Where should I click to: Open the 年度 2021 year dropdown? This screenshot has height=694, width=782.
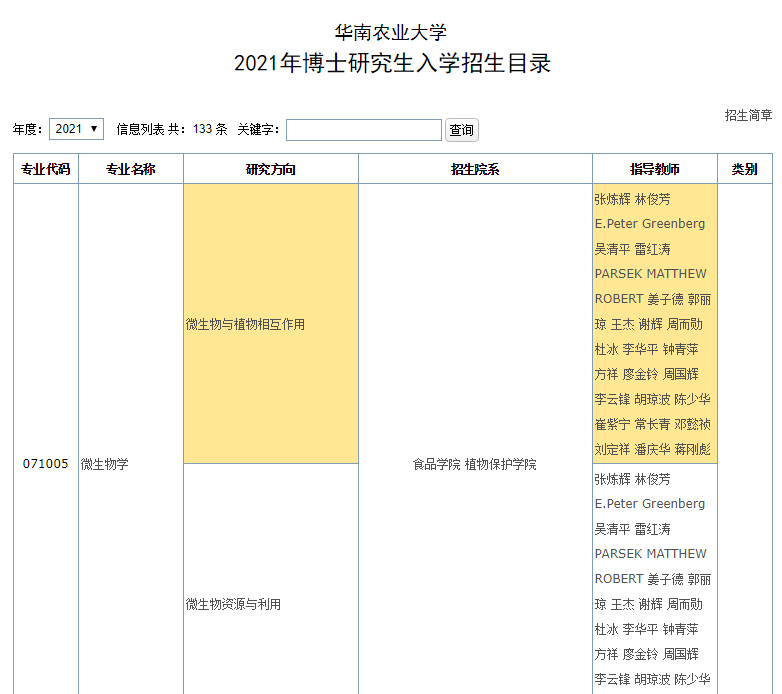point(76,129)
